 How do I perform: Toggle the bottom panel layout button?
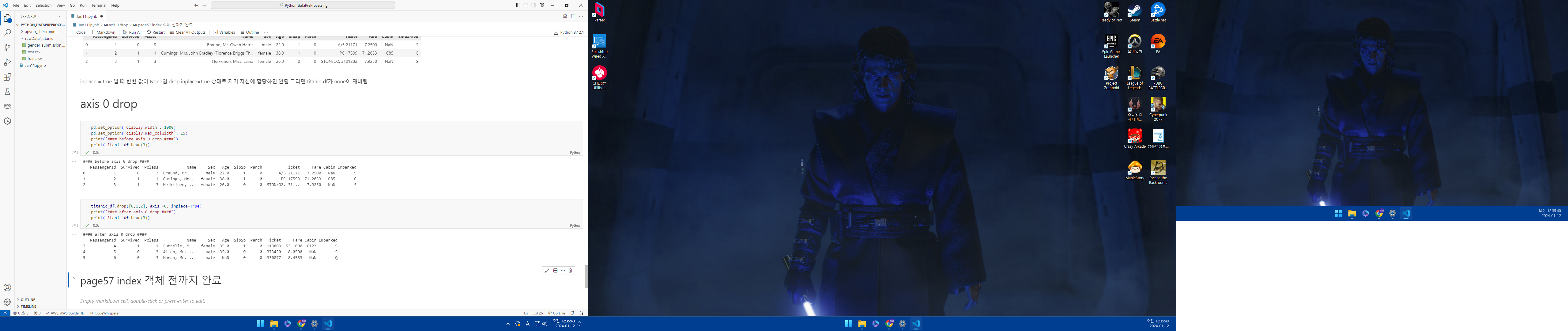(x=526, y=6)
